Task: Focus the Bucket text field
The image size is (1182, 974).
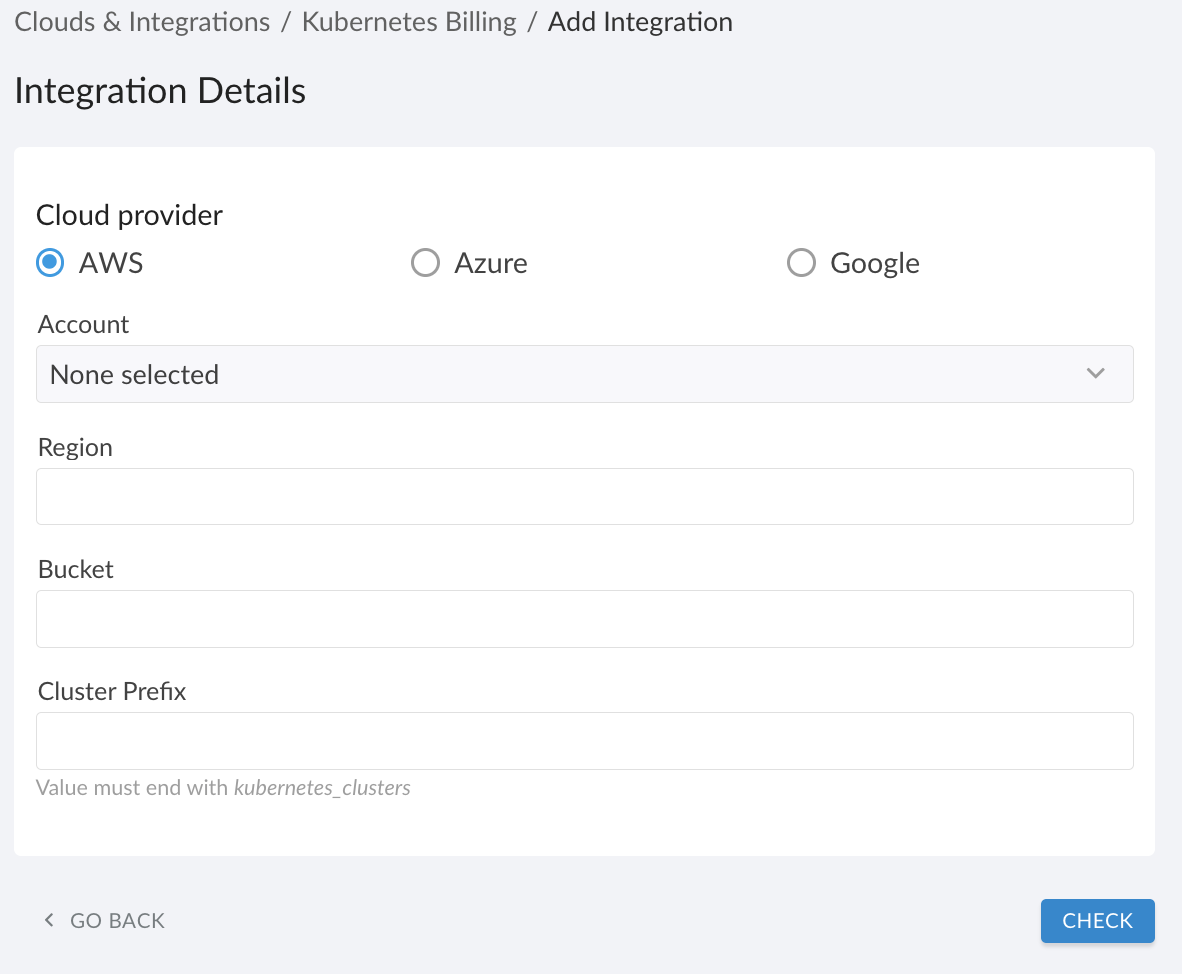Action: (584, 618)
